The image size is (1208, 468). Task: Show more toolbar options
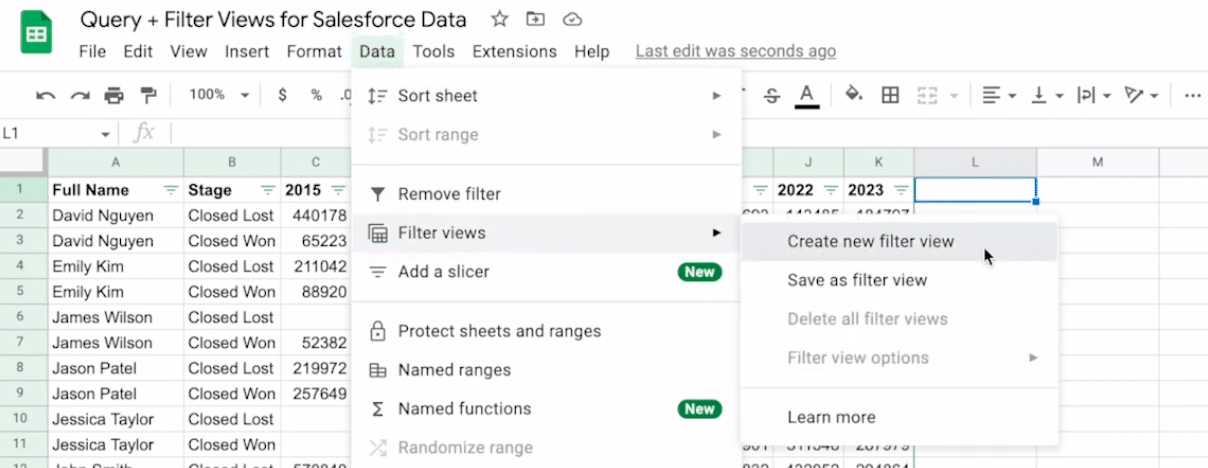pos(1192,95)
